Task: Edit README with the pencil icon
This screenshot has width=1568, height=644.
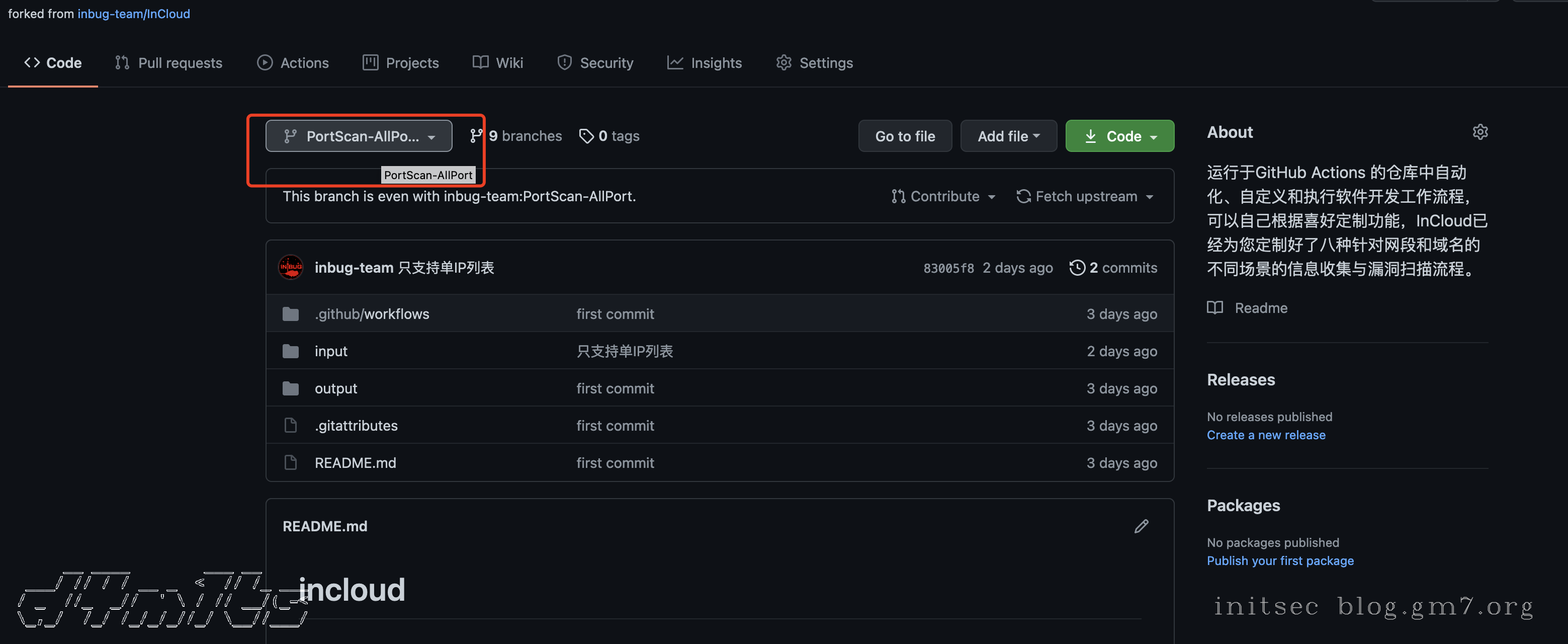Action: tap(1142, 526)
